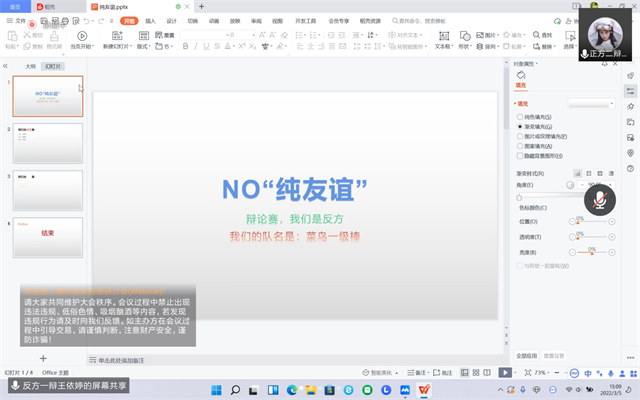This screenshot has height=400, width=640.
Task: Click the Print icon in quick access toolbar
Action: click(x=65, y=21)
